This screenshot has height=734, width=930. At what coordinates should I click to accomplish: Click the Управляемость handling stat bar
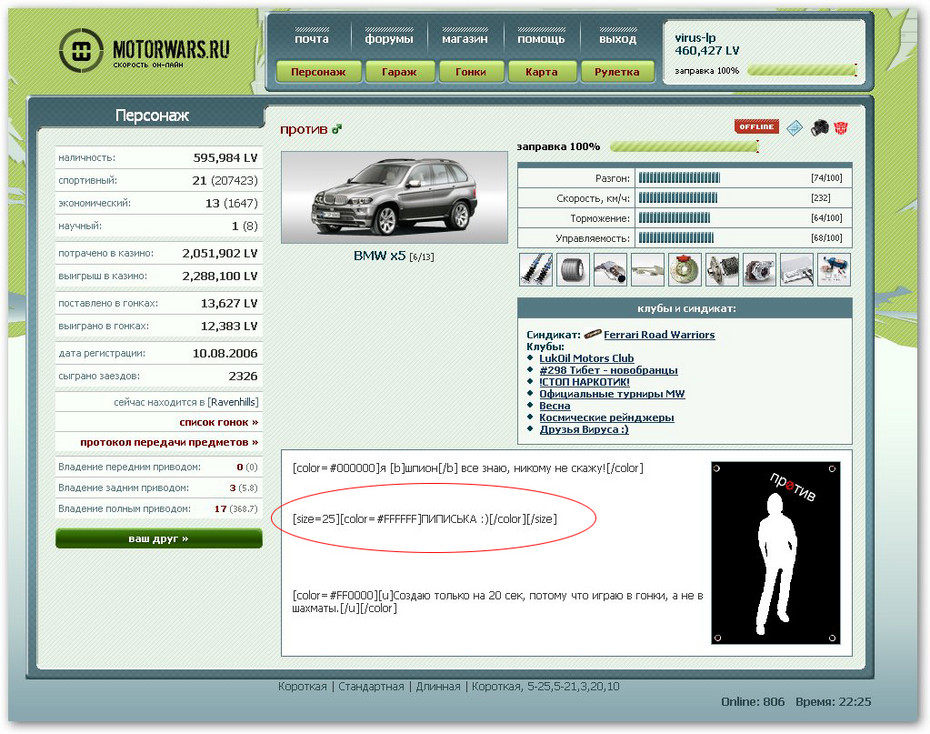pos(676,238)
